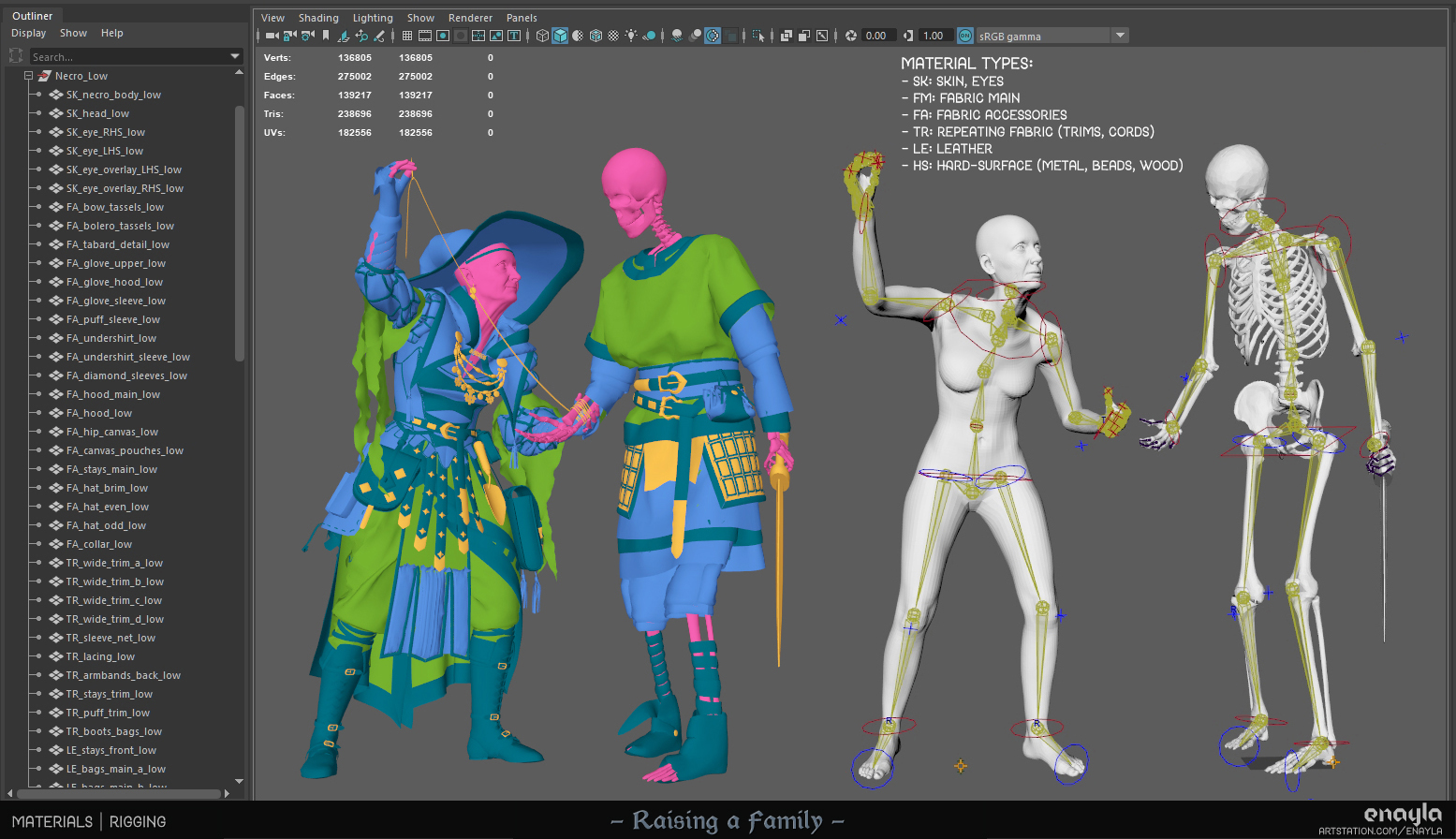Viewport: 1456px width, 839px height.
Task: Toggle the color management ON button
Action: pyautogui.click(x=965, y=36)
